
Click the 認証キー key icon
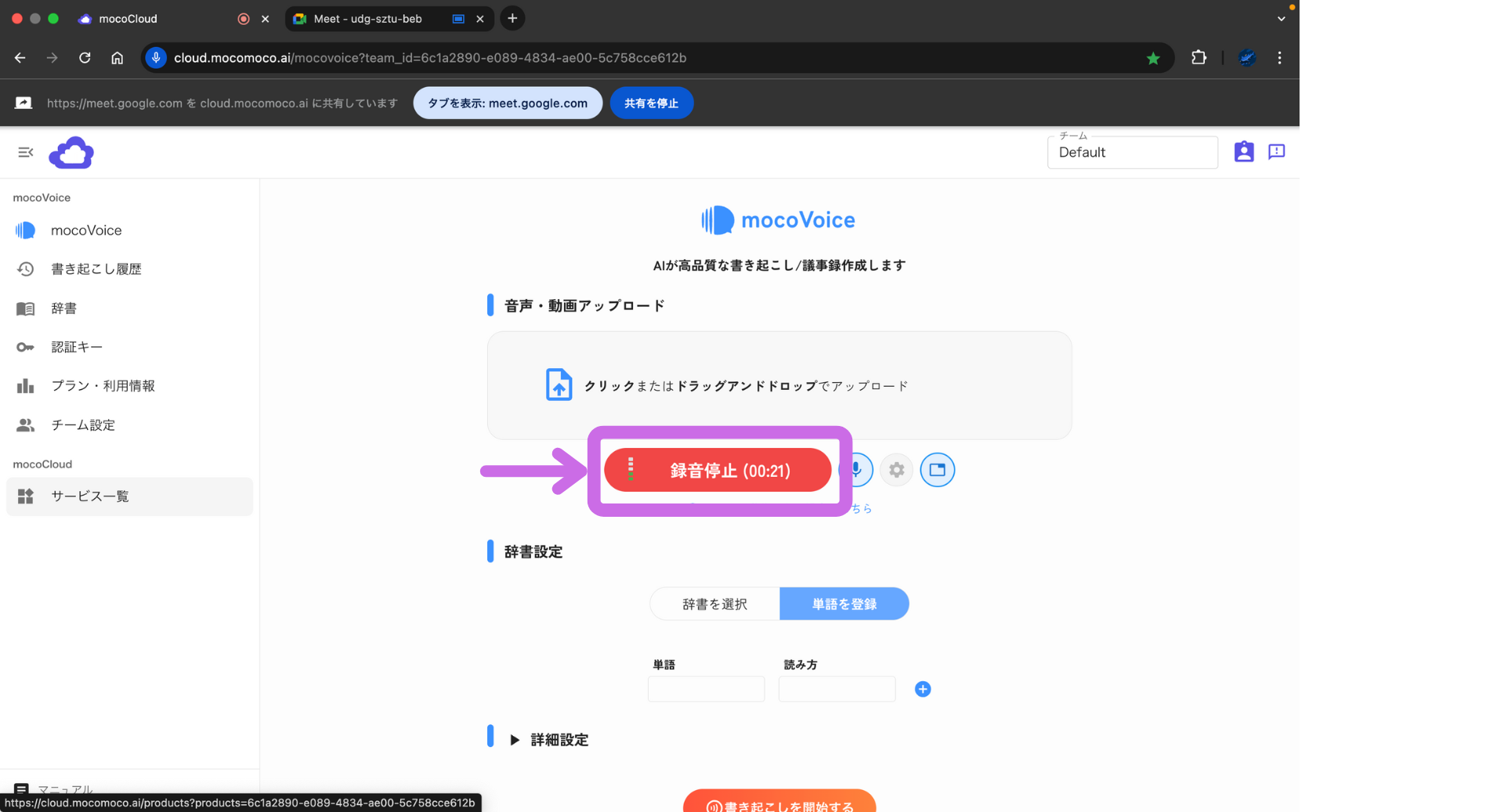pyautogui.click(x=26, y=347)
